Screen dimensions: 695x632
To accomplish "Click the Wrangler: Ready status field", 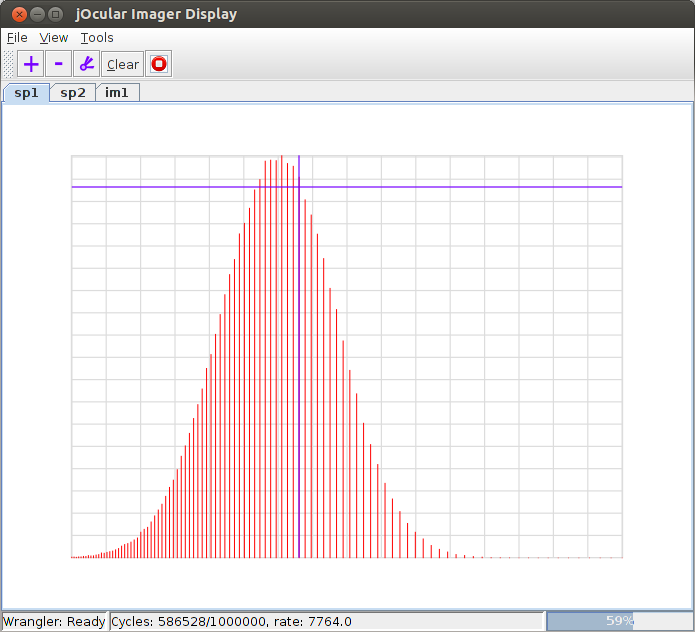I will click(54, 621).
